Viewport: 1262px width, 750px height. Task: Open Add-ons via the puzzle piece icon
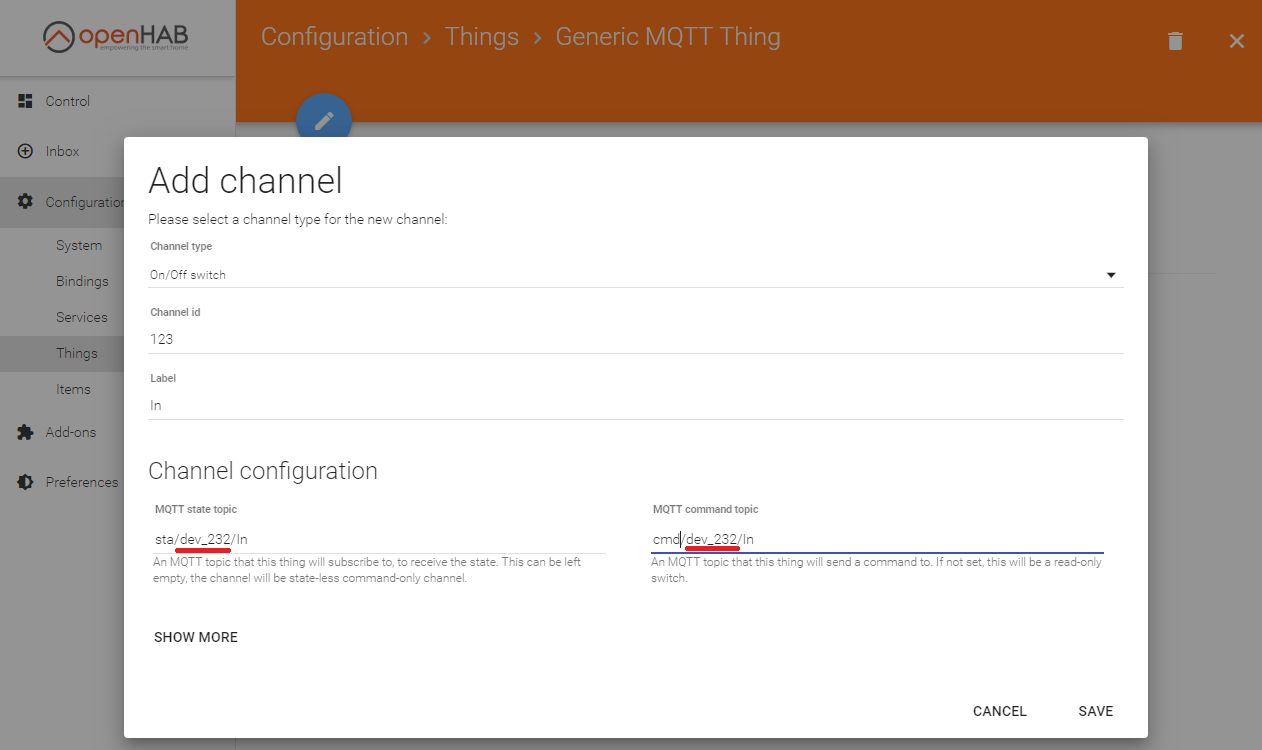coord(24,431)
